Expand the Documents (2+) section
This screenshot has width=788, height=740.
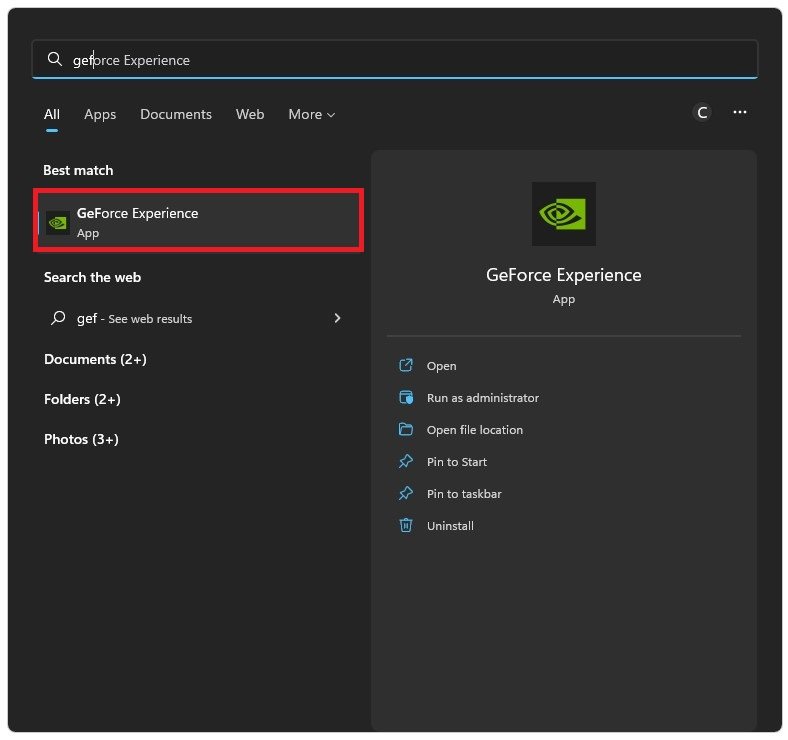coord(95,359)
